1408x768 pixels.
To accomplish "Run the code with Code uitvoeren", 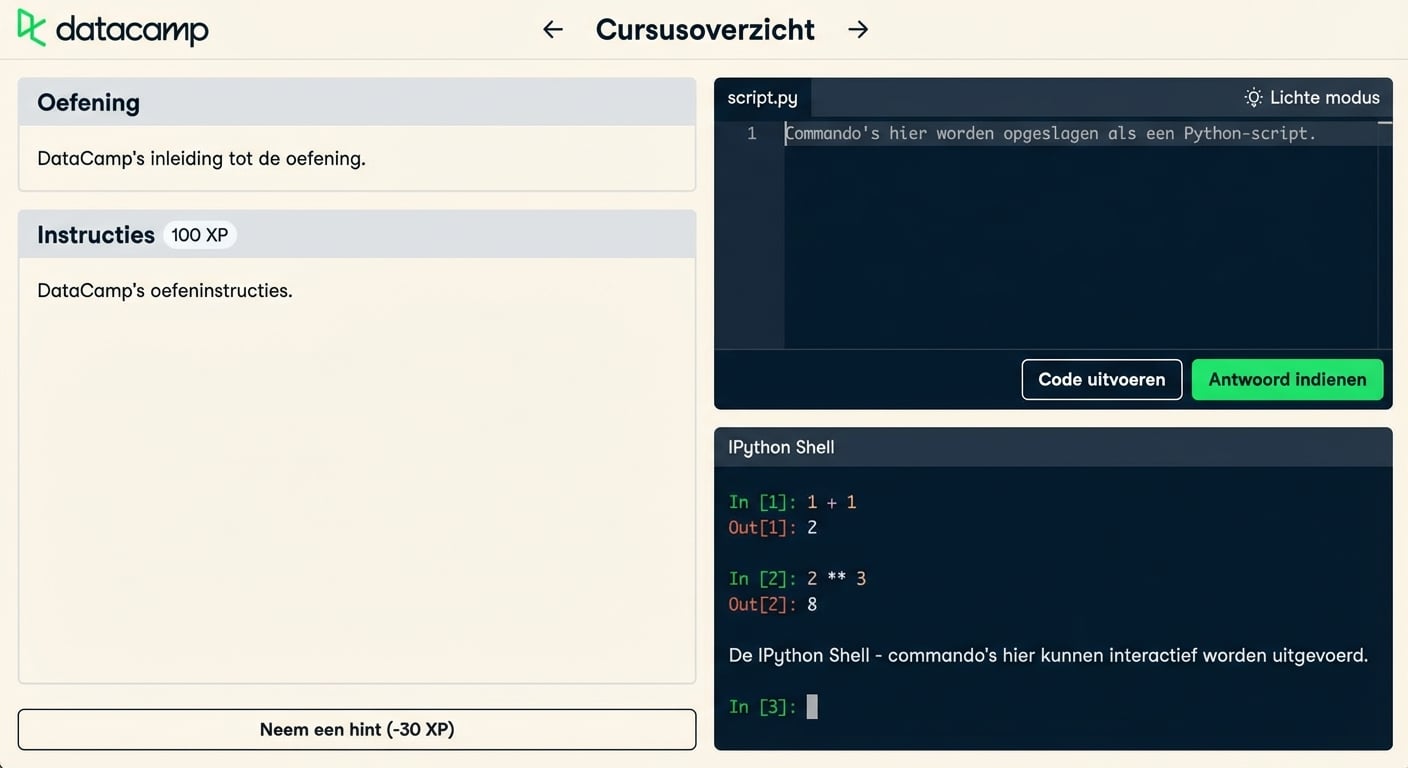I will point(1101,379).
